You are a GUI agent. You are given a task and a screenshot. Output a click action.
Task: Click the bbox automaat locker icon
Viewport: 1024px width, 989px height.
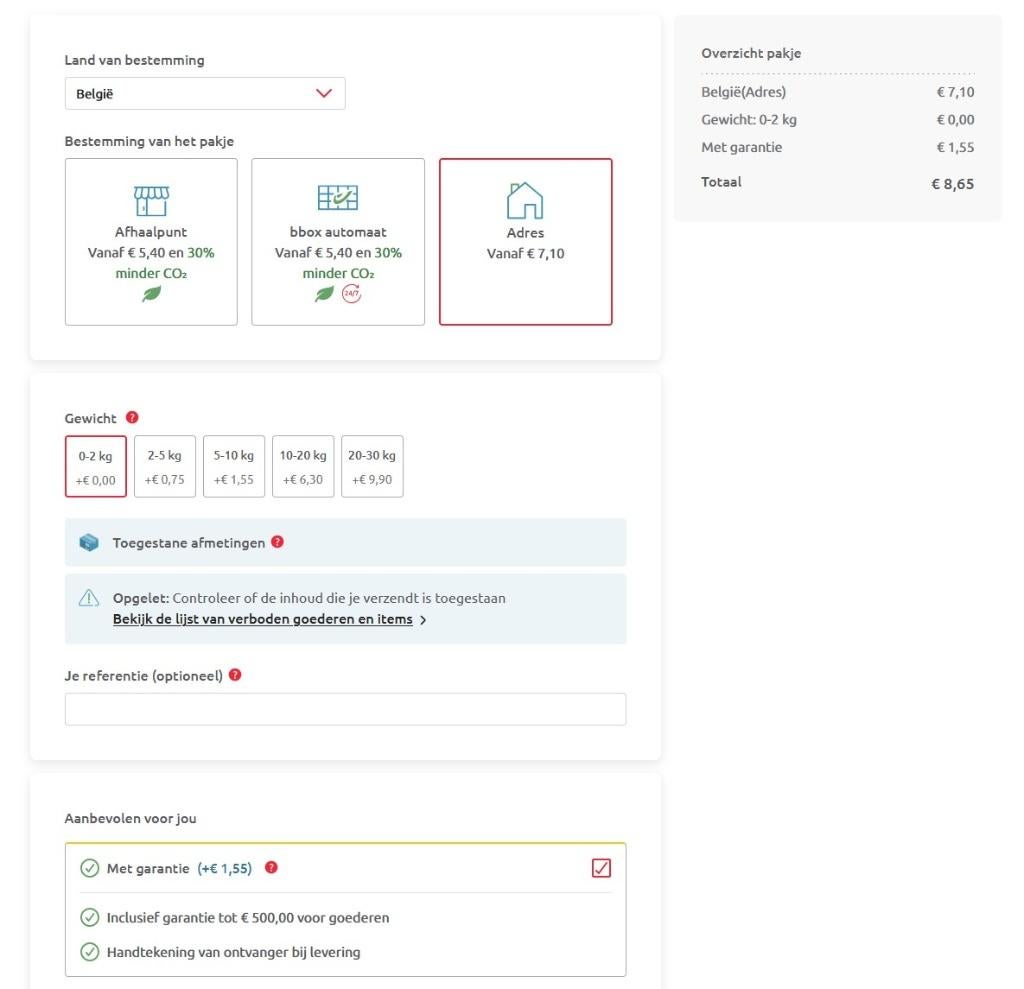point(338,199)
